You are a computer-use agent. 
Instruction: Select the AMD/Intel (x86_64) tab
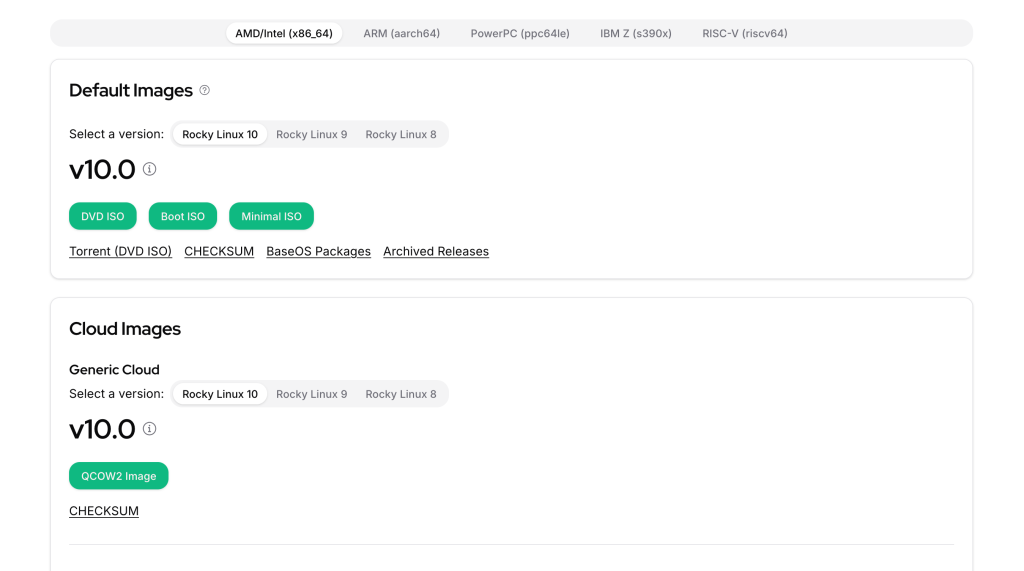tap(284, 33)
